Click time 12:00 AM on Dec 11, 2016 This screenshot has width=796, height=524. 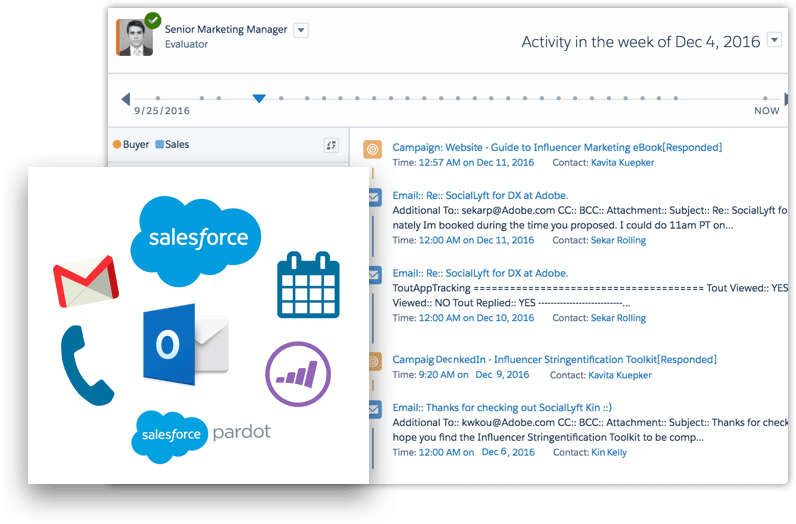click(476, 240)
